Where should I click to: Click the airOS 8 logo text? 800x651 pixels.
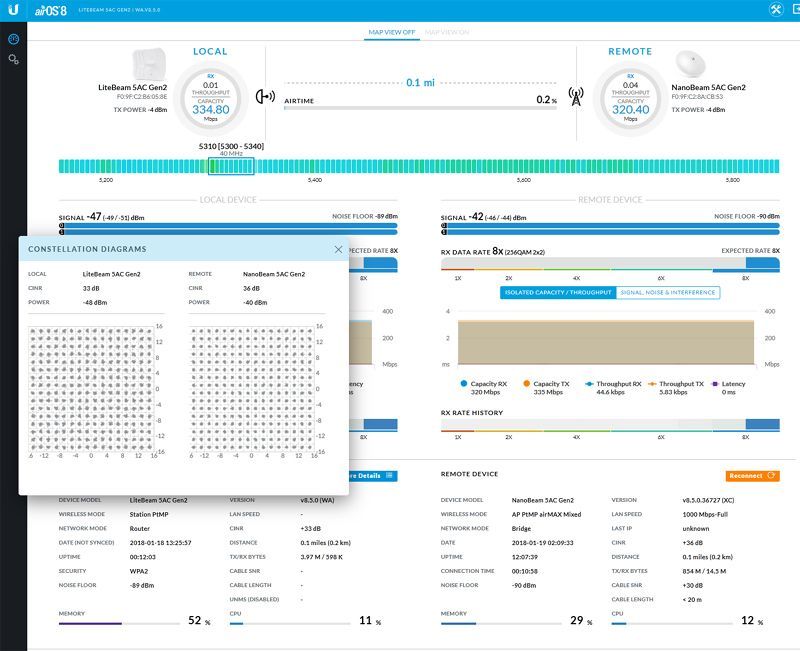click(51, 10)
